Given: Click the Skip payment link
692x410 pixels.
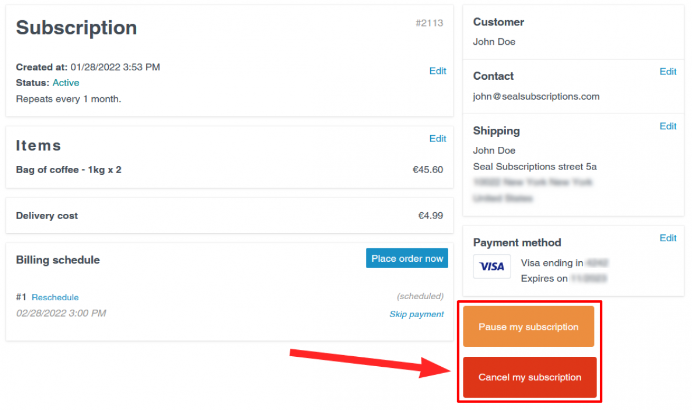Looking at the screenshot, I should 416,314.
